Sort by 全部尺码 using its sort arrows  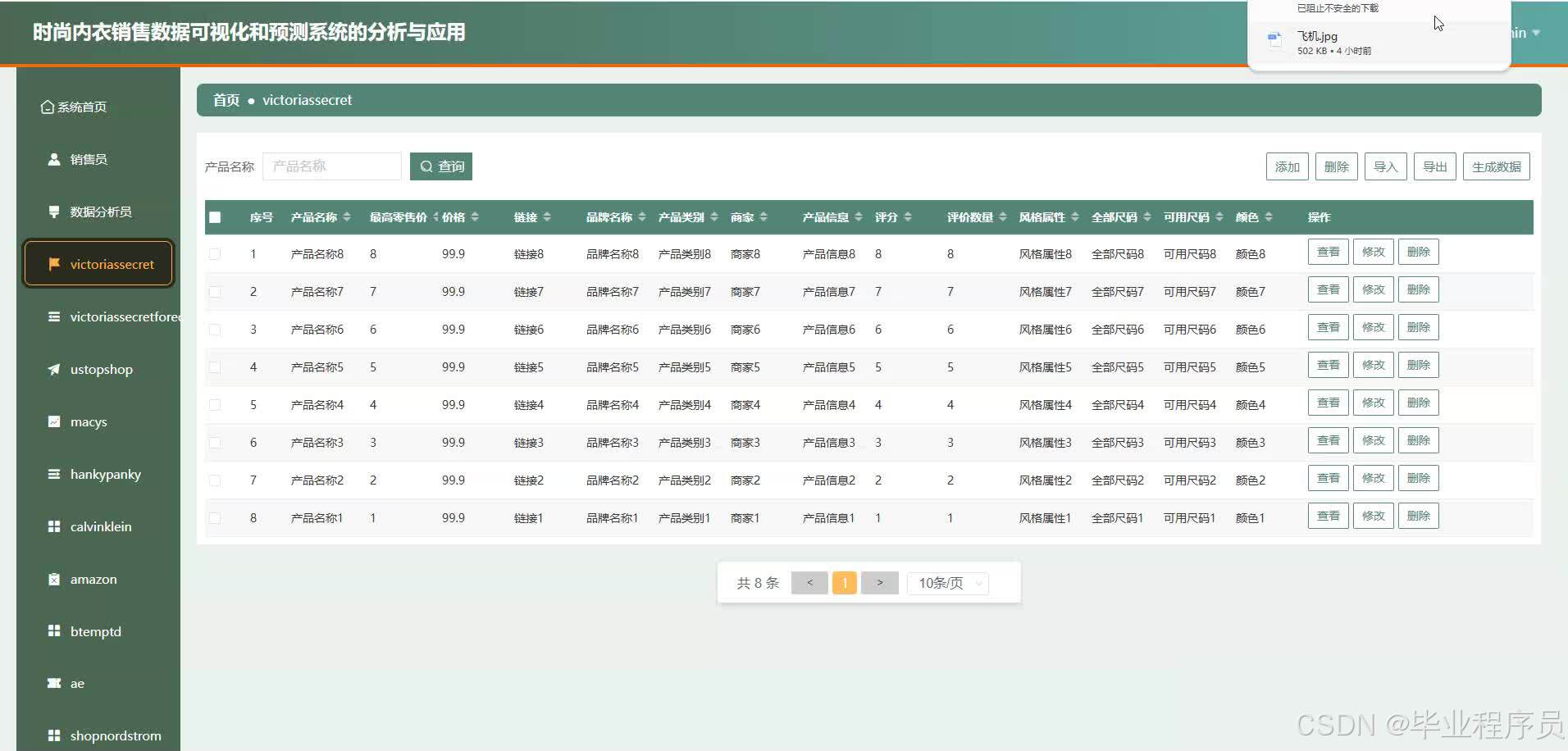pyautogui.click(x=1147, y=217)
